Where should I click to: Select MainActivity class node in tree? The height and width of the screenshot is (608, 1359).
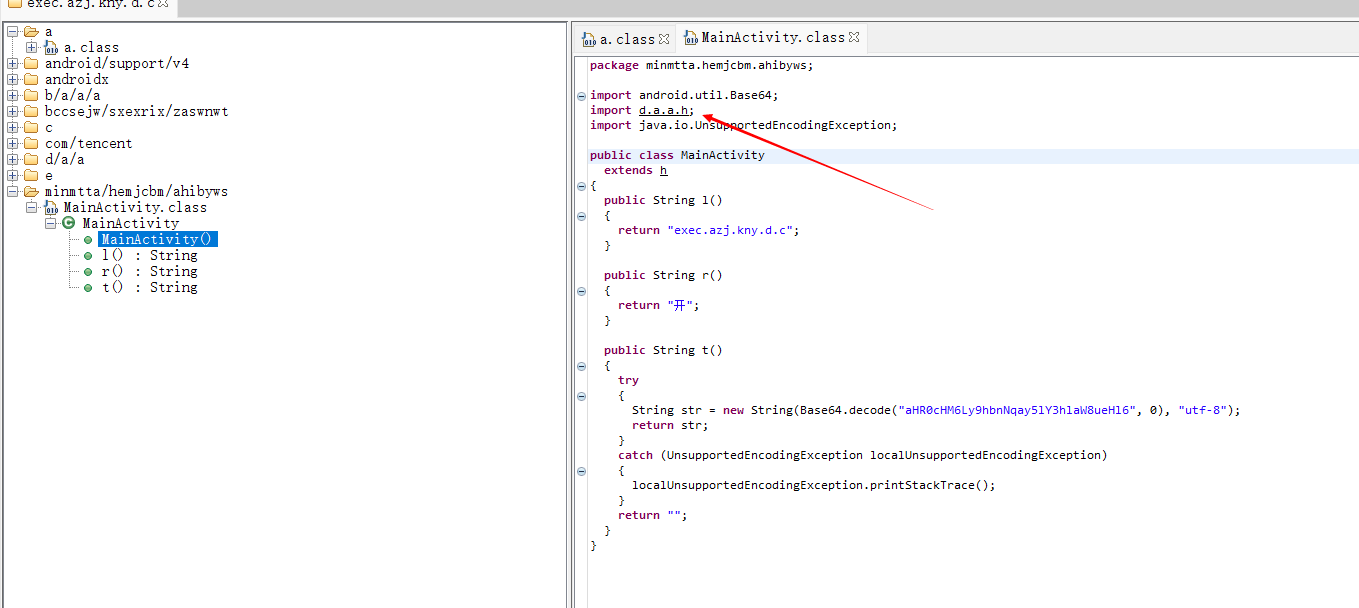coord(130,223)
